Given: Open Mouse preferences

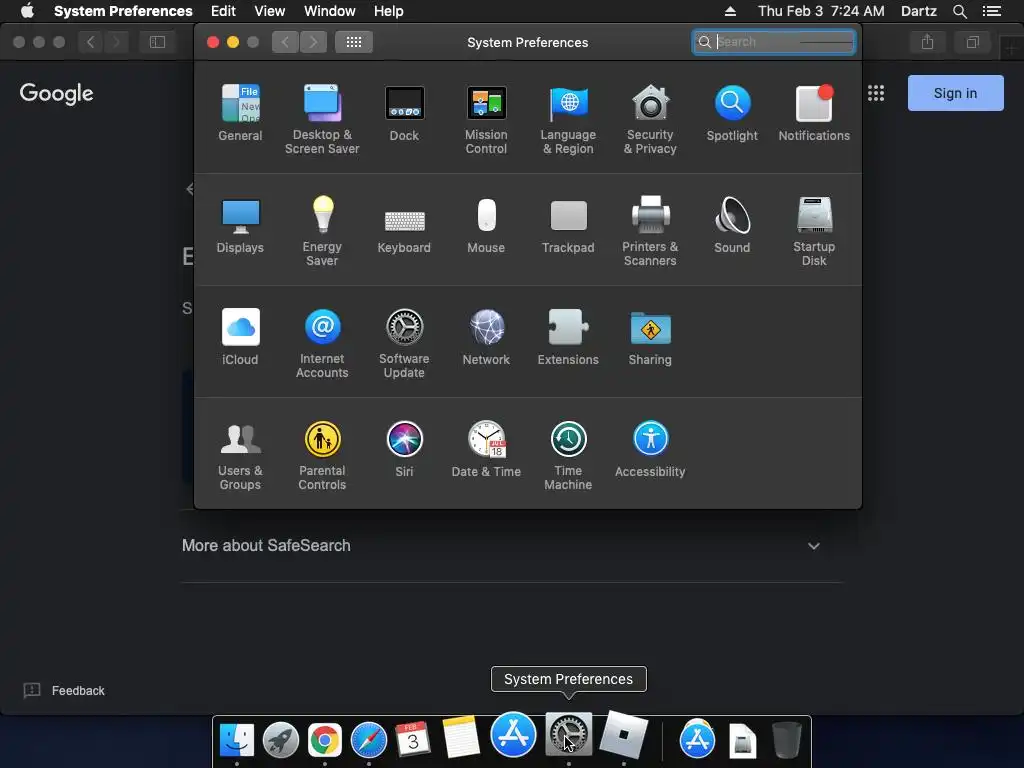Looking at the screenshot, I should pos(486,225).
